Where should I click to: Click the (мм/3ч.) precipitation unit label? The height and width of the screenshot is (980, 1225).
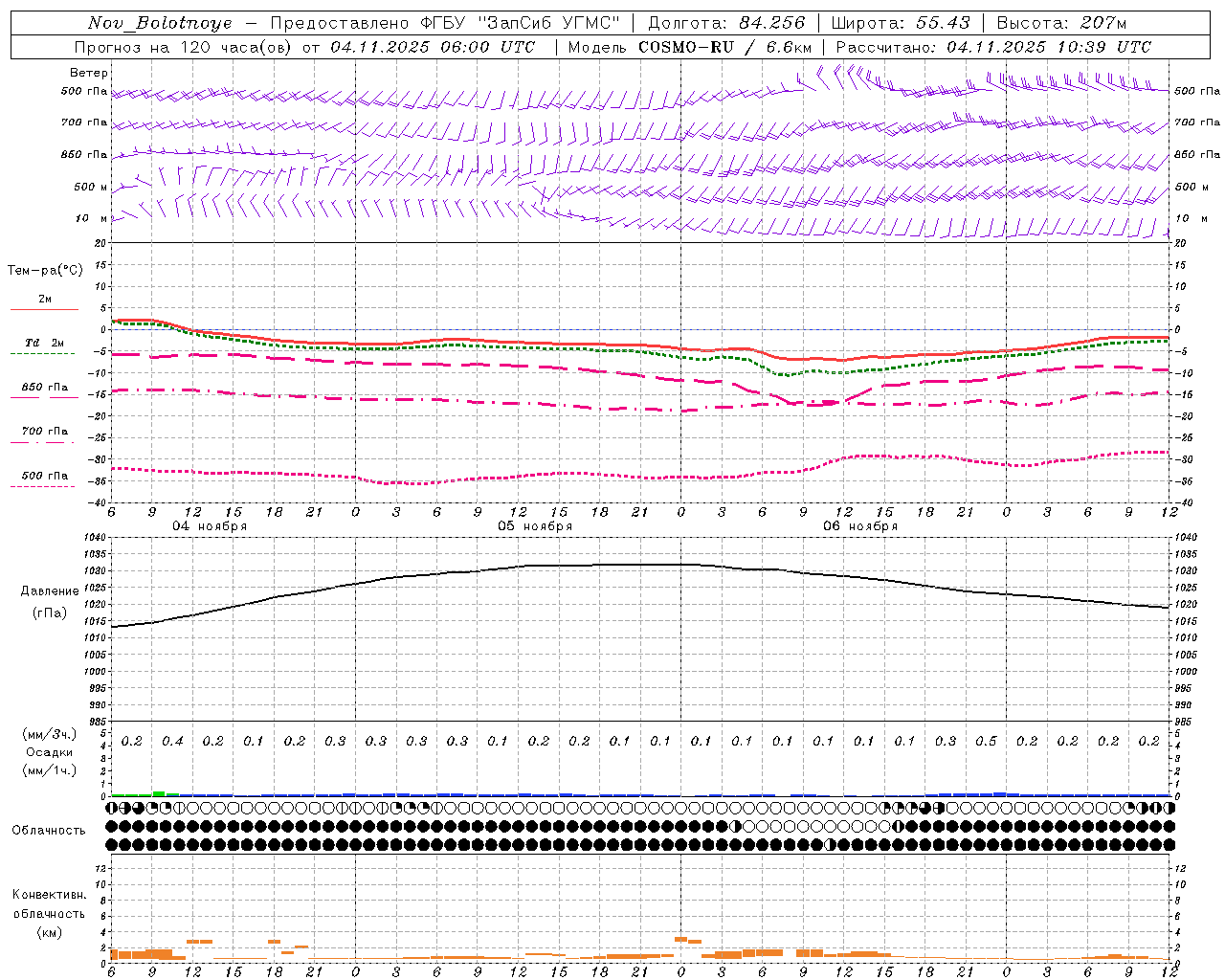[x=50, y=734]
